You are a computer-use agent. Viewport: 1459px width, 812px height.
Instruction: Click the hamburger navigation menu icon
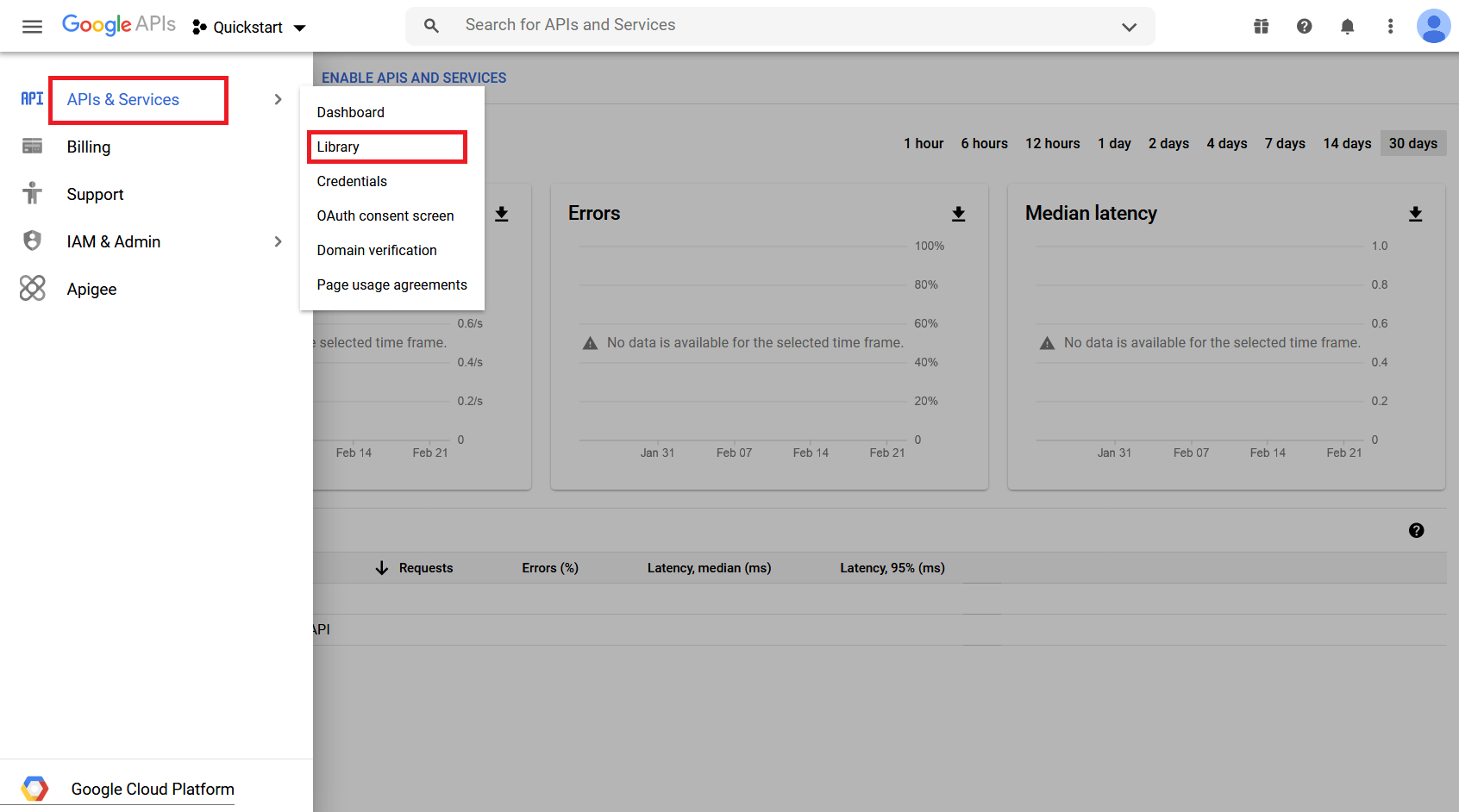pyautogui.click(x=32, y=27)
